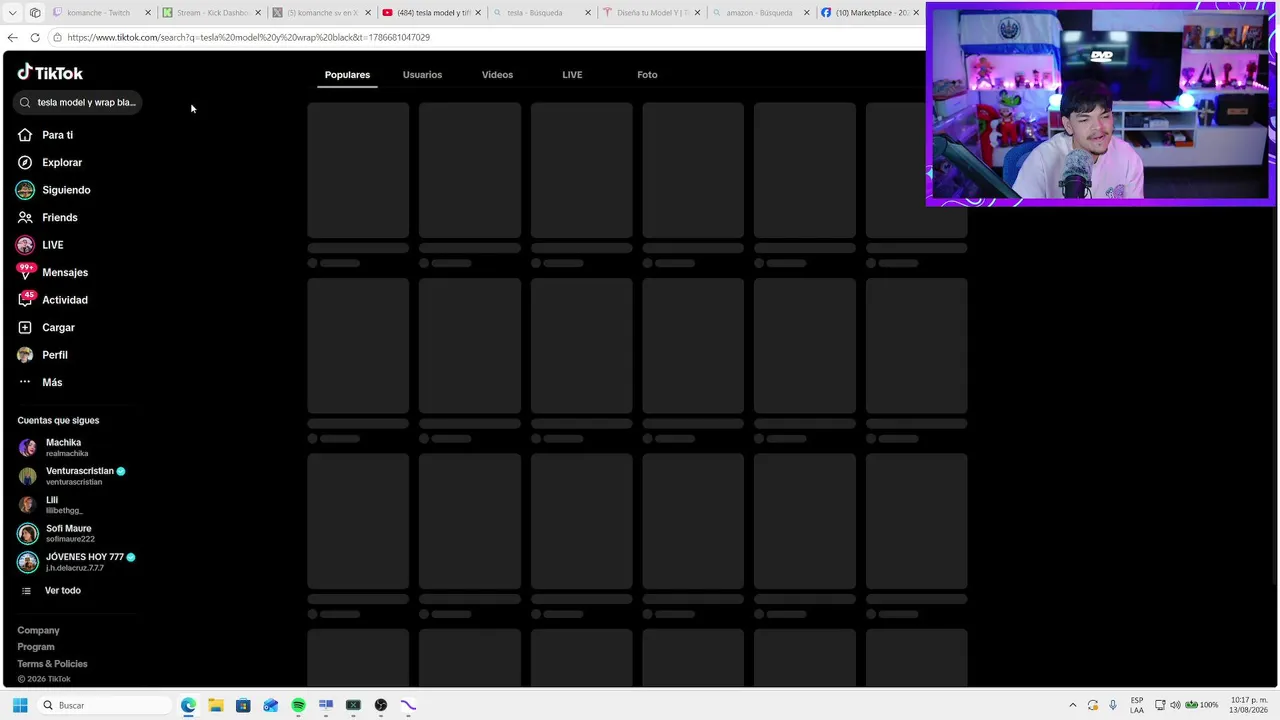1280x720 pixels.
Task: Close the komanche - Twitch tab
Action: coord(148,13)
